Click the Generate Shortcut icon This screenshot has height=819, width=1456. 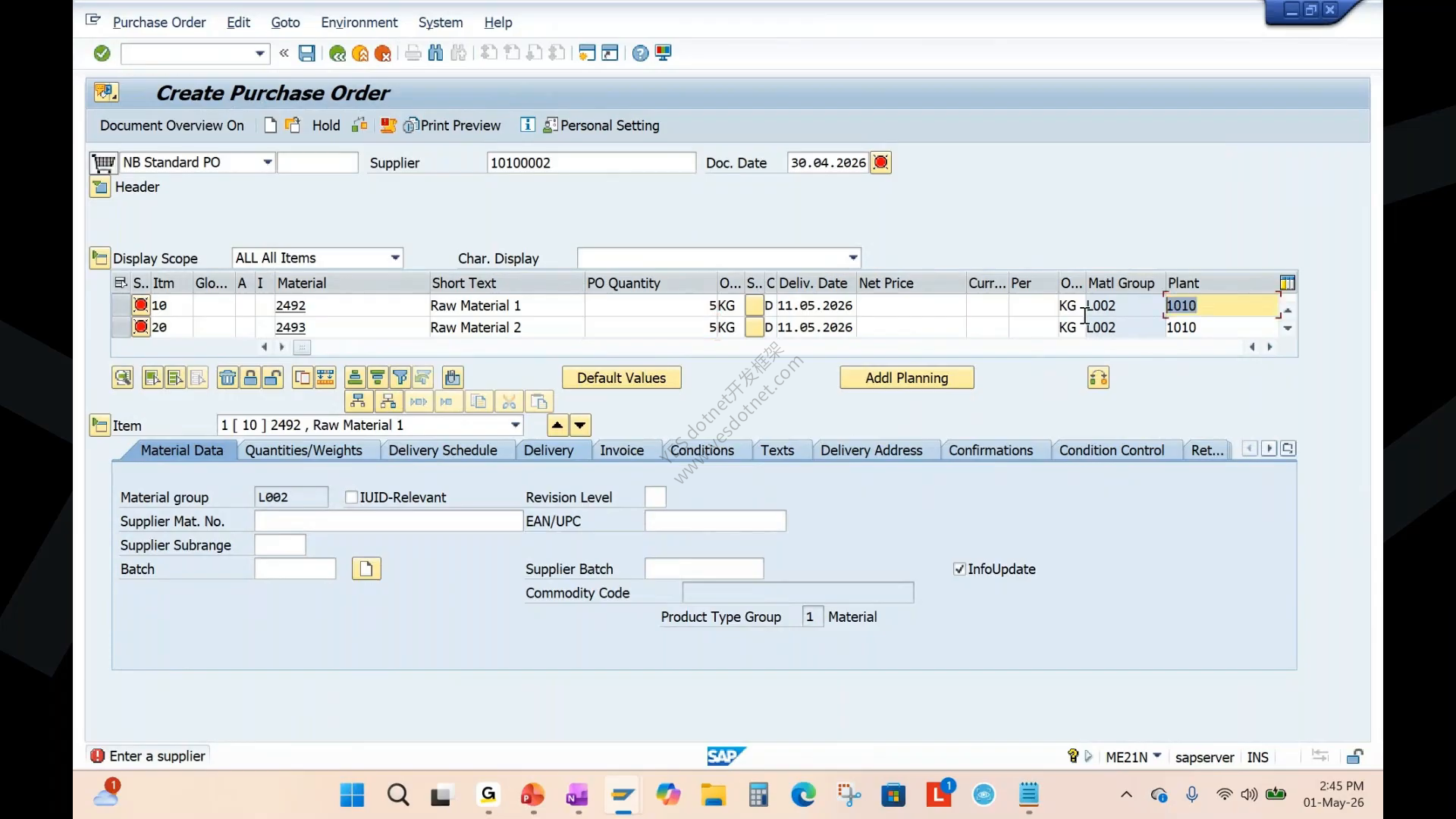click(x=610, y=53)
